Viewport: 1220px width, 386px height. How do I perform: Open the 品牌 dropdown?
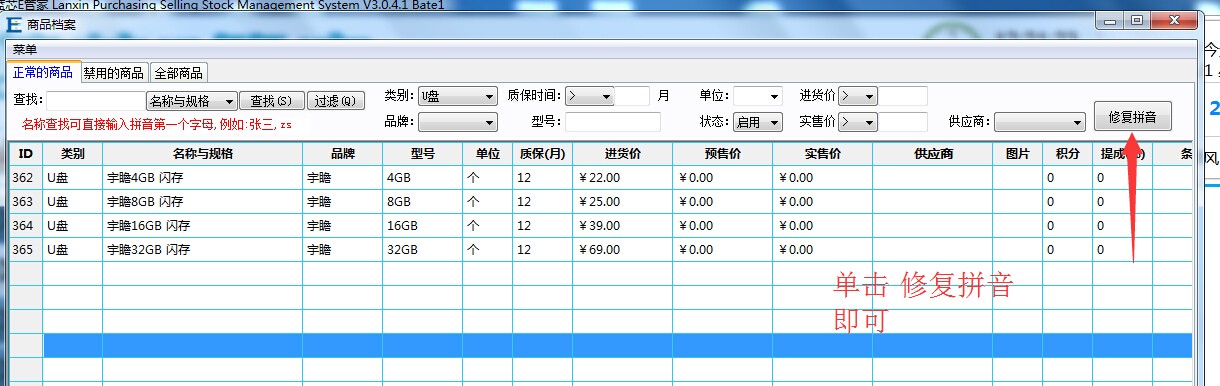click(x=458, y=122)
